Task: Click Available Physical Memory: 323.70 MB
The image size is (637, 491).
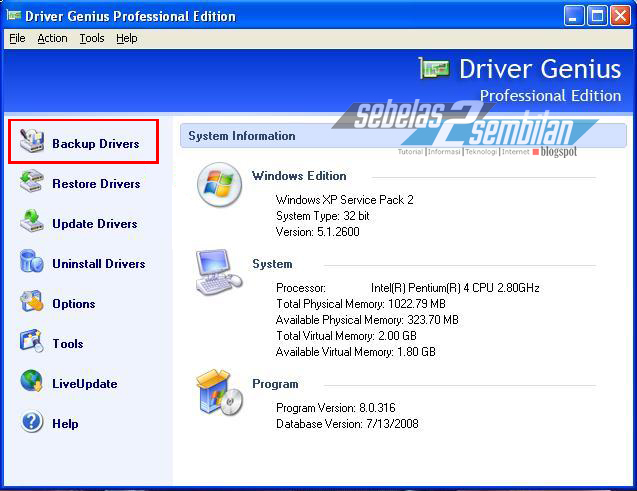Action: pyautogui.click(x=367, y=320)
